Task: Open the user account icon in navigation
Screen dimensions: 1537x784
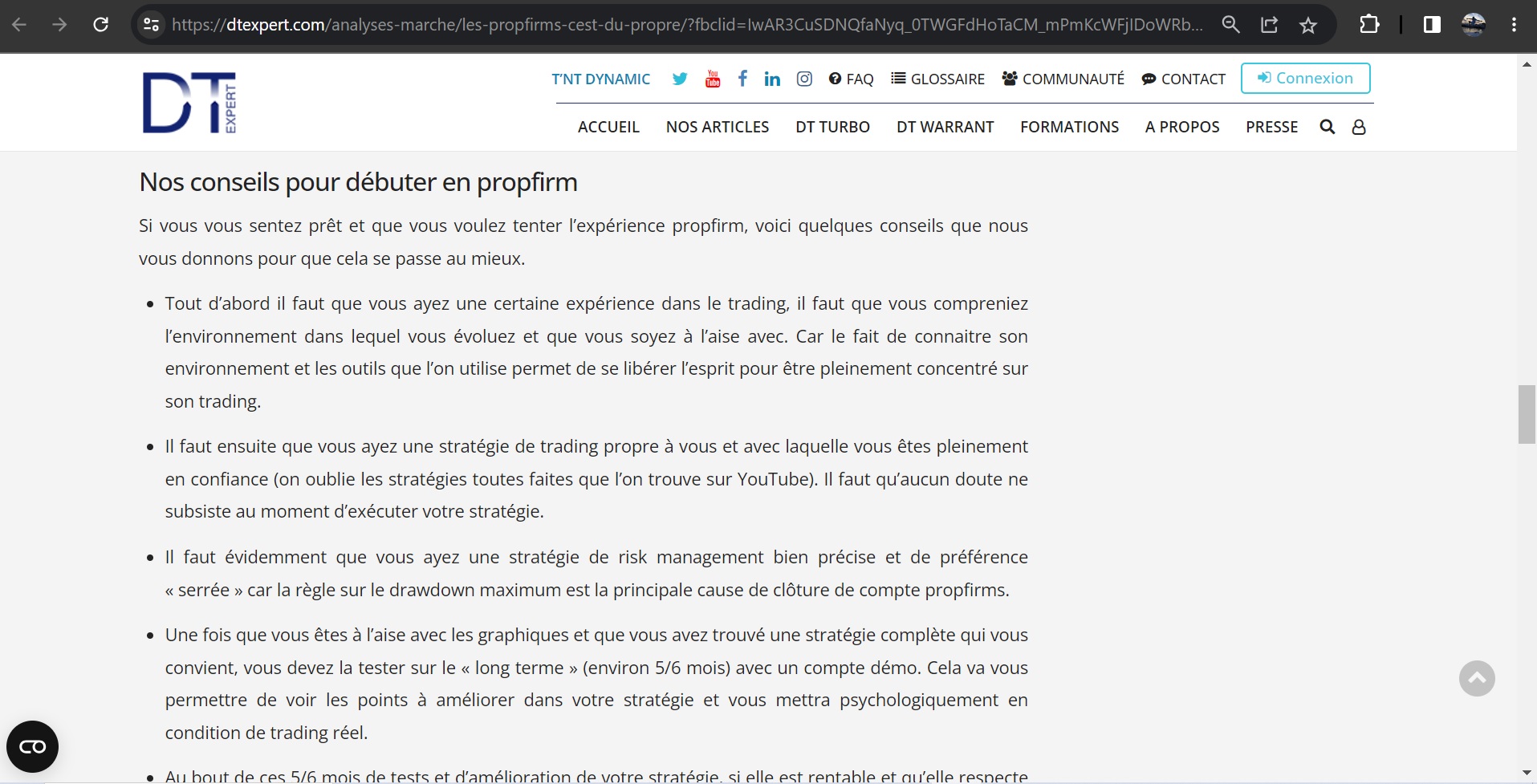Action: [x=1359, y=127]
